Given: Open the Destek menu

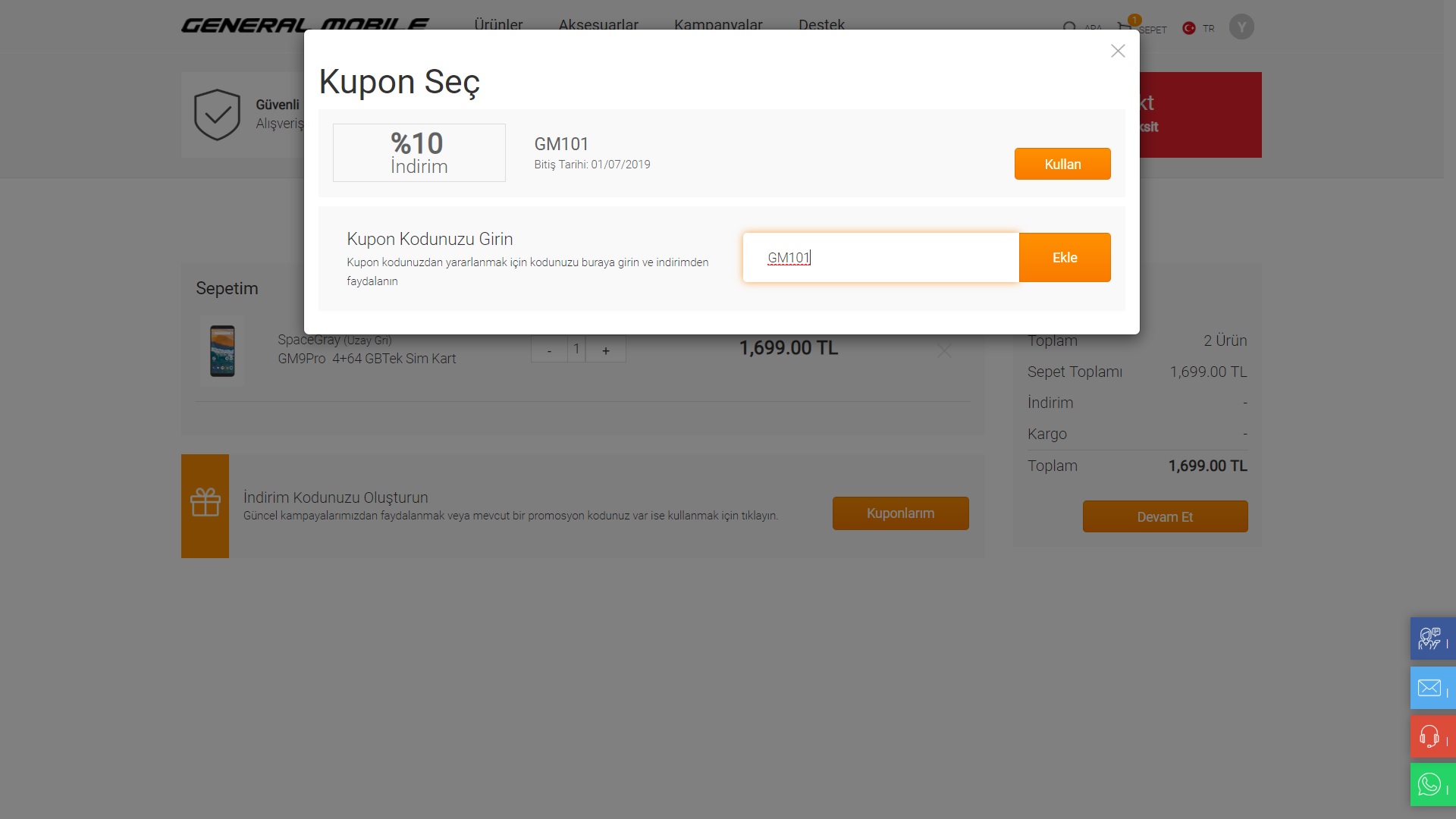Looking at the screenshot, I should coord(821,24).
